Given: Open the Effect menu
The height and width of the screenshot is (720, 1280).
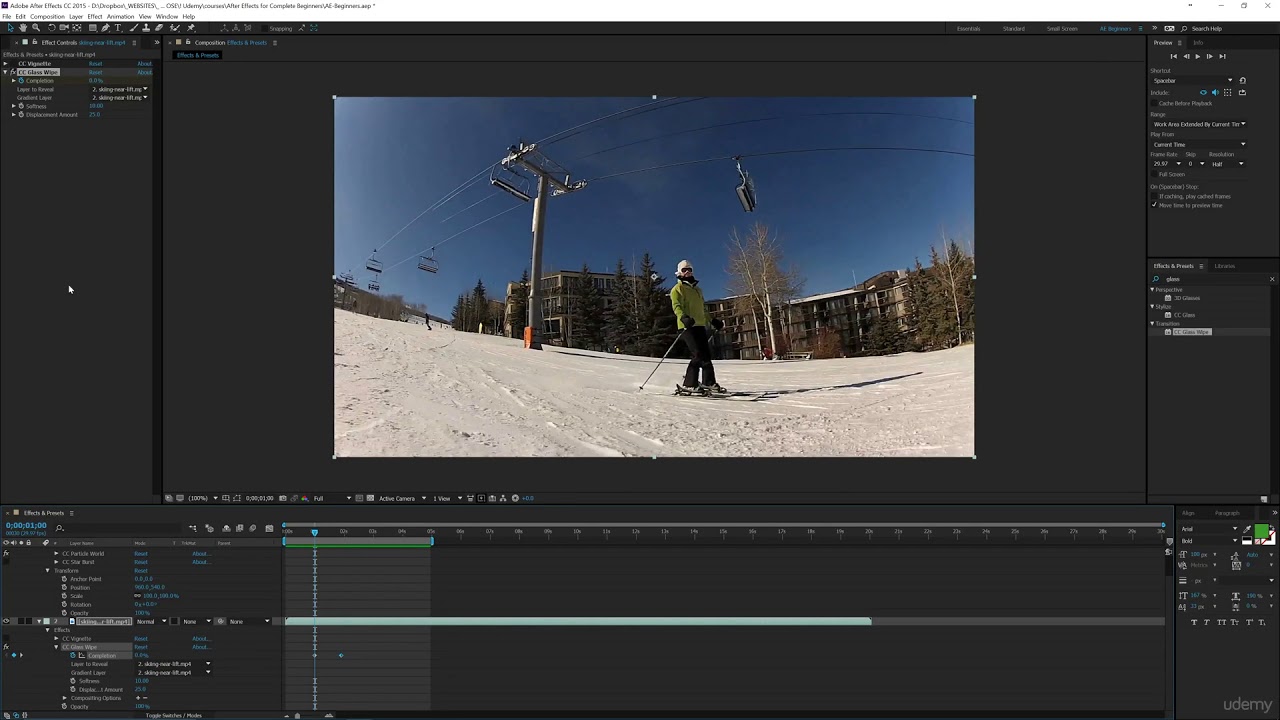Looking at the screenshot, I should tap(95, 16).
